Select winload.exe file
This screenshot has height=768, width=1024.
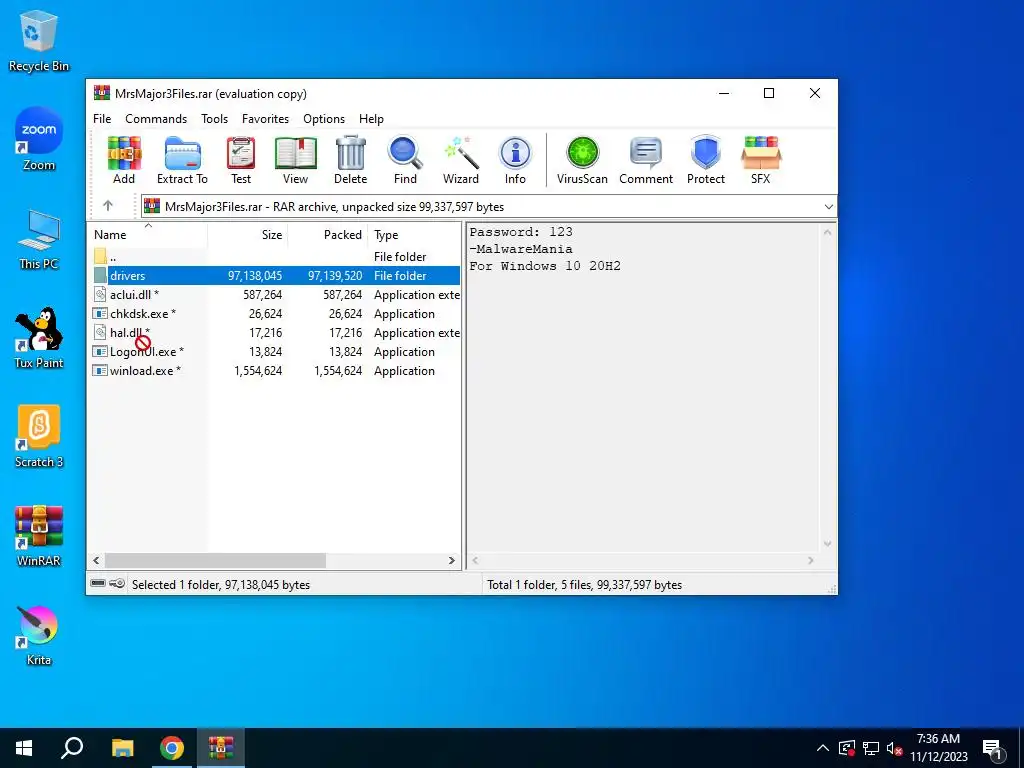pyautogui.click(x=275, y=370)
